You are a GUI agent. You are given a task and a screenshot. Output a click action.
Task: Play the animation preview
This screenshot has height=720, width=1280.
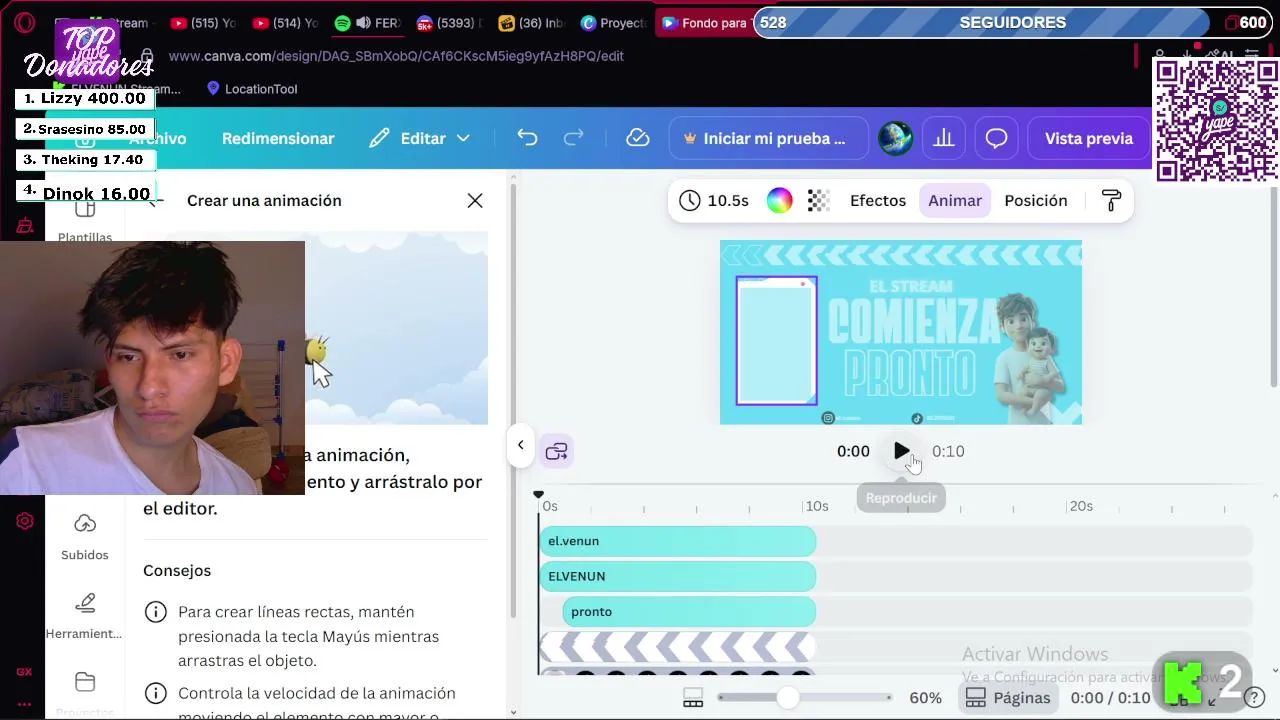[x=901, y=452]
